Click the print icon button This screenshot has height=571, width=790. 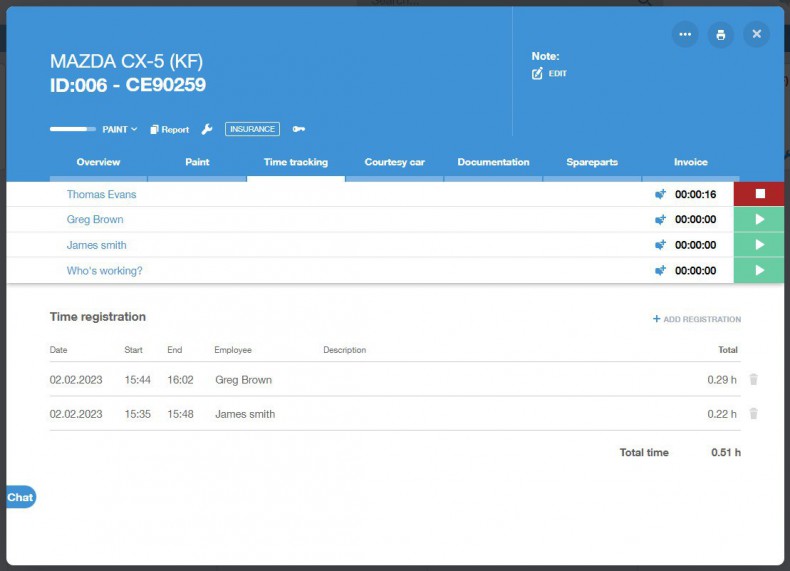pos(720,34)
